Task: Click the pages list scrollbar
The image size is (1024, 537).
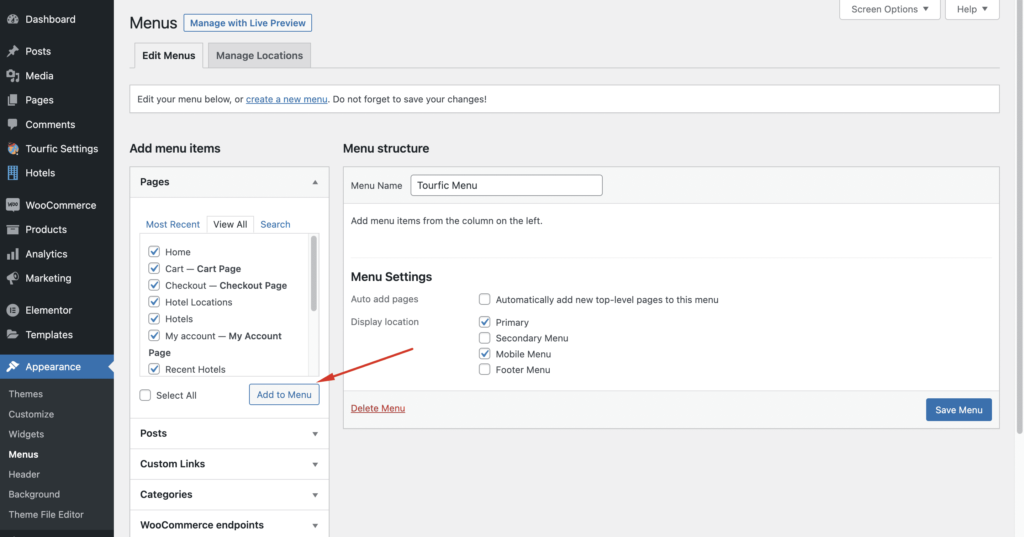Action: [314, 273]
